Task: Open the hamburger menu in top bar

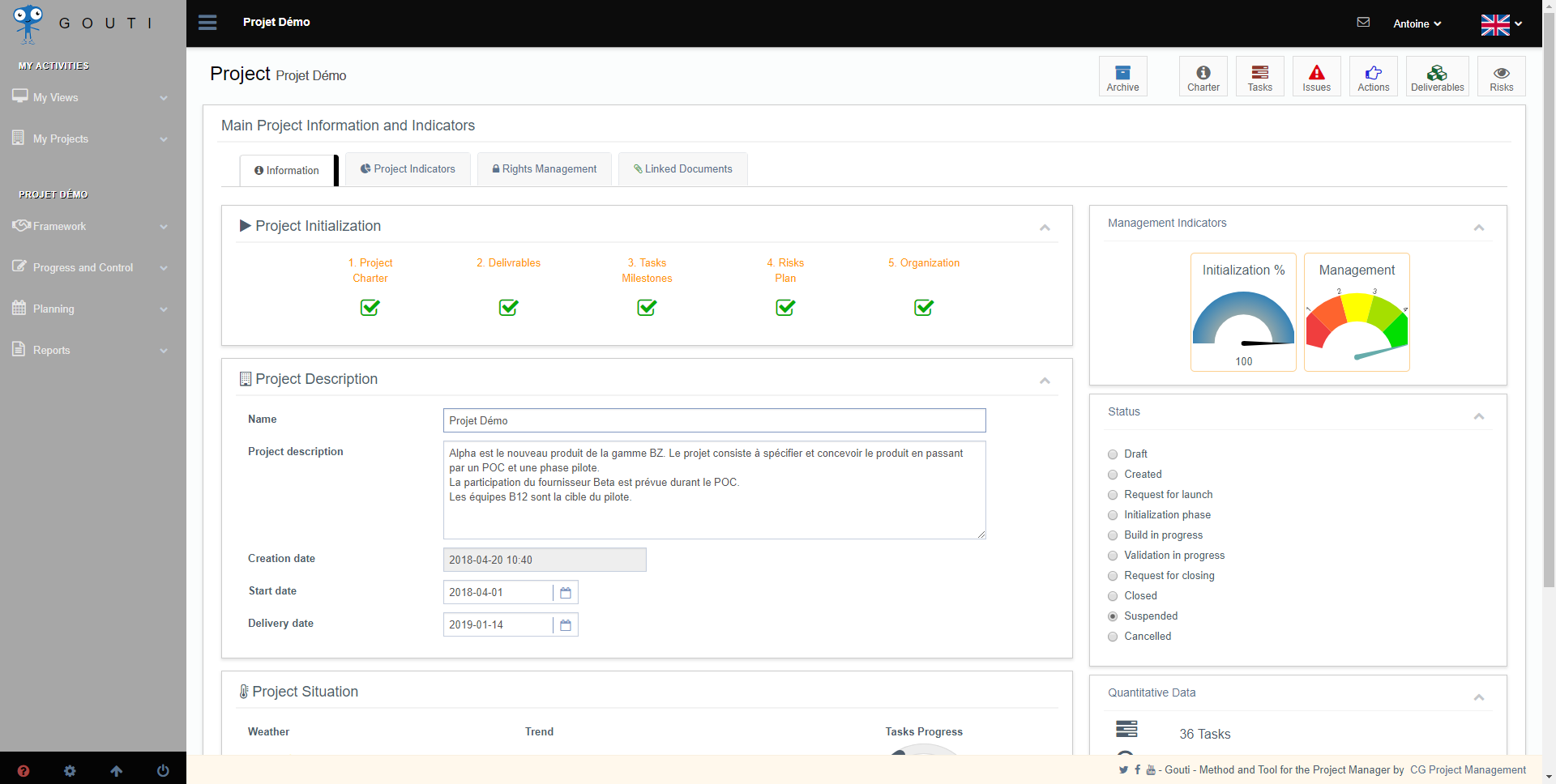Action: point(207,23)
